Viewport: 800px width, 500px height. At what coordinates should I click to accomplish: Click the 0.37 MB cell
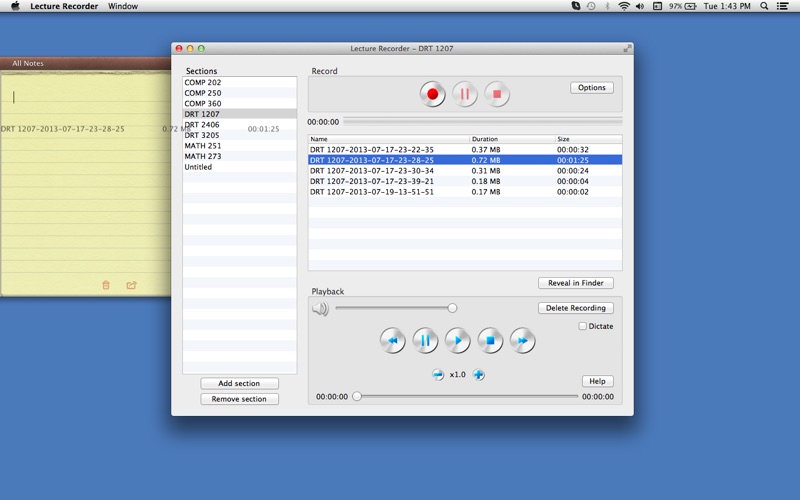[x=486, y=149]
